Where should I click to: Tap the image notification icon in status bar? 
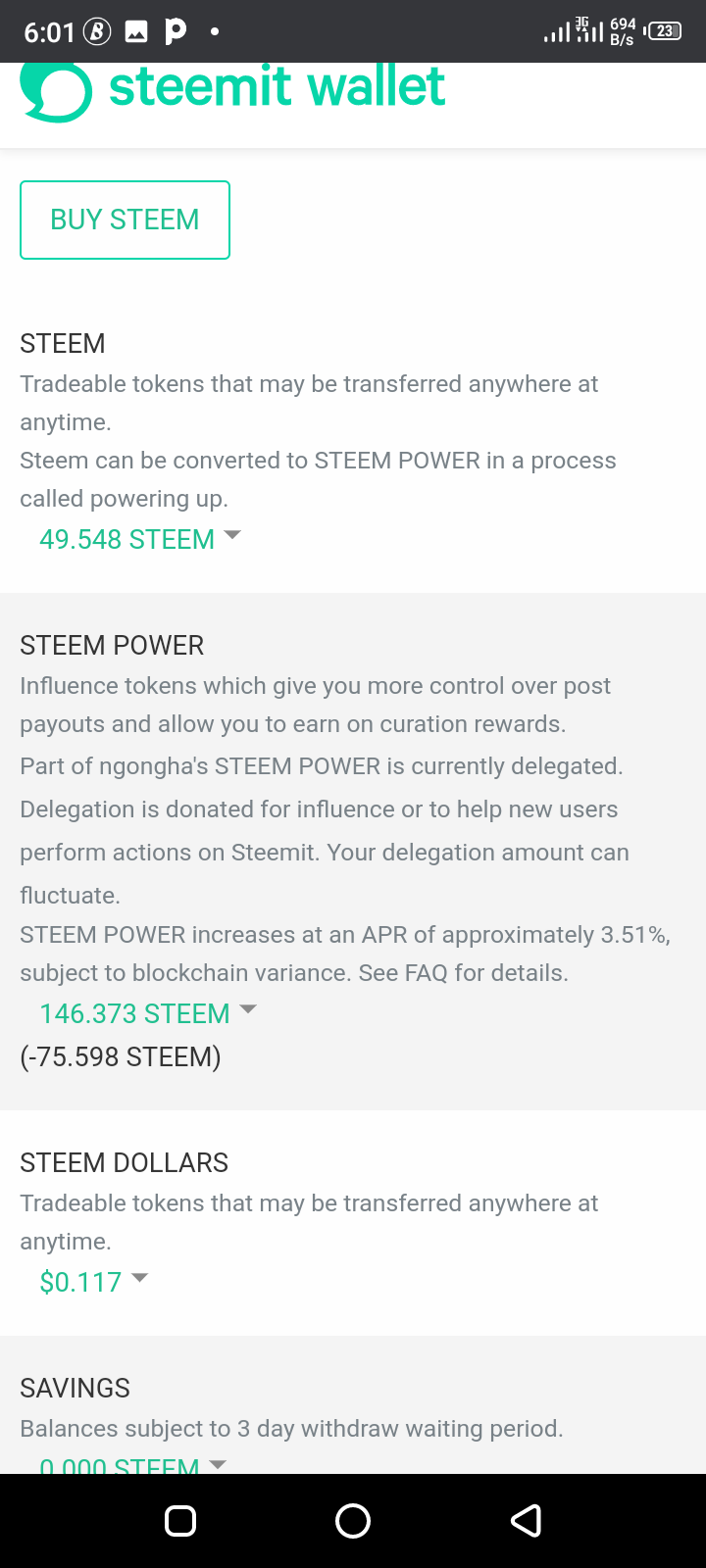click(136, 32)
